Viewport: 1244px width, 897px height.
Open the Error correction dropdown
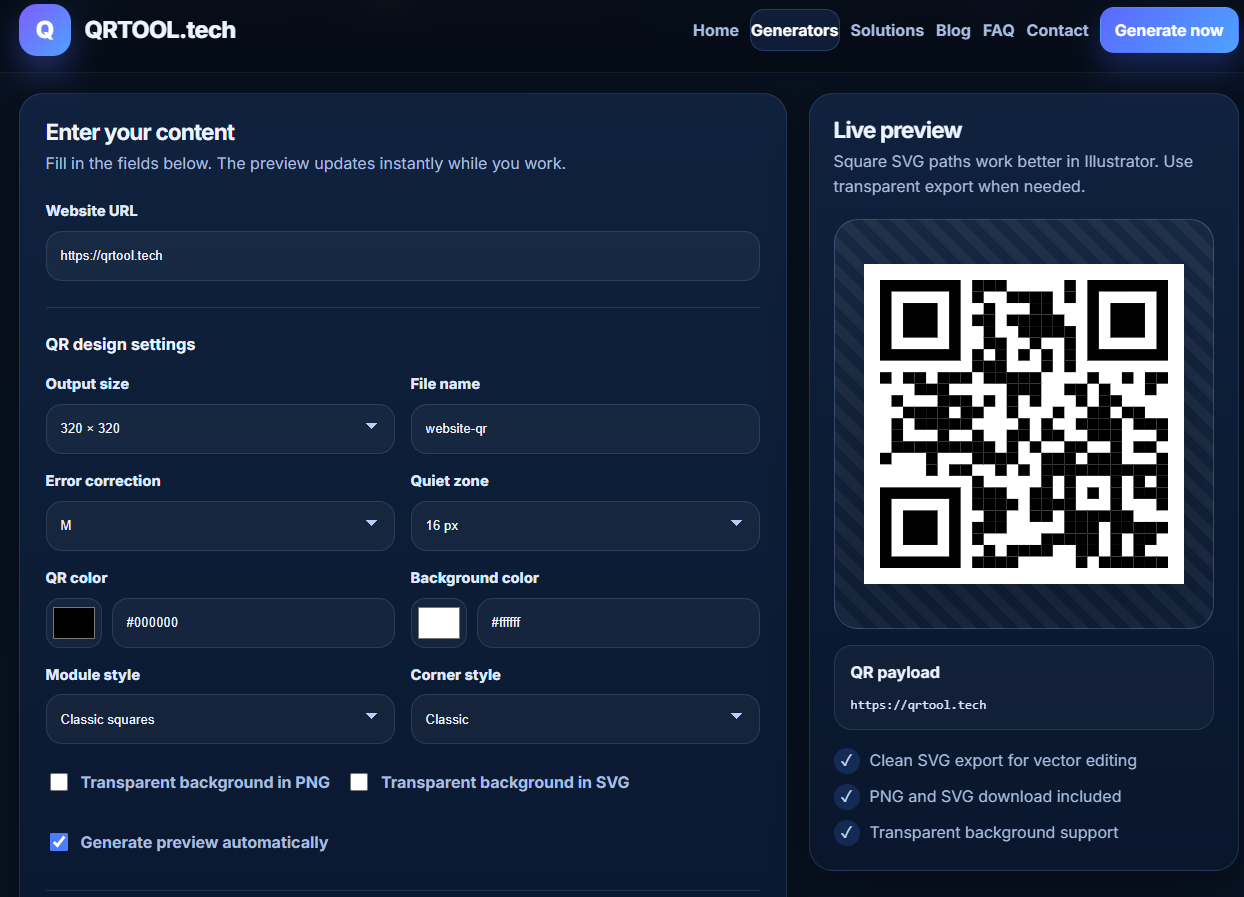(x=220, y=525)
